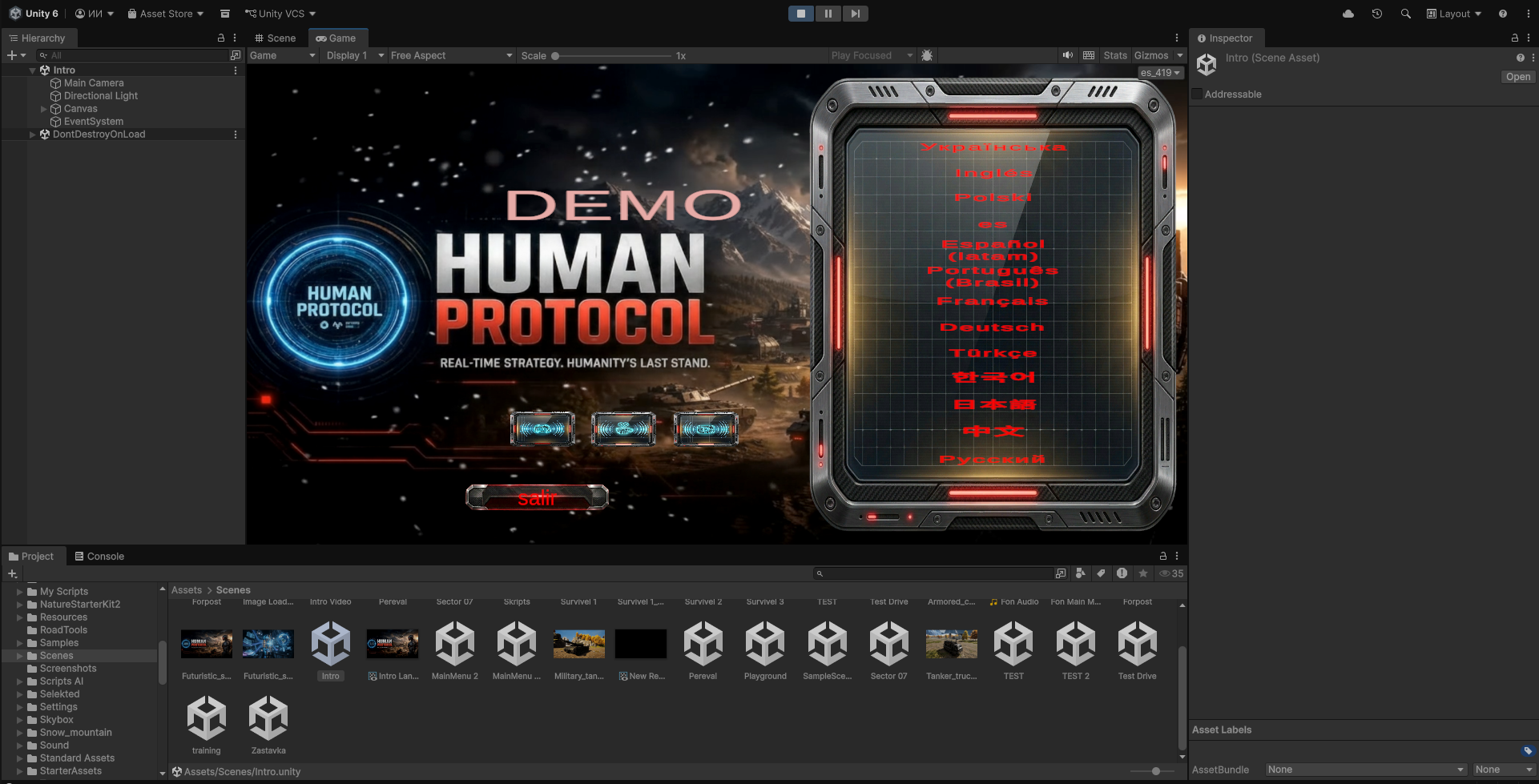Screen dimensions: 1539x784
Task: Show Project favorites star icon
Action: tap(1143, 573)
